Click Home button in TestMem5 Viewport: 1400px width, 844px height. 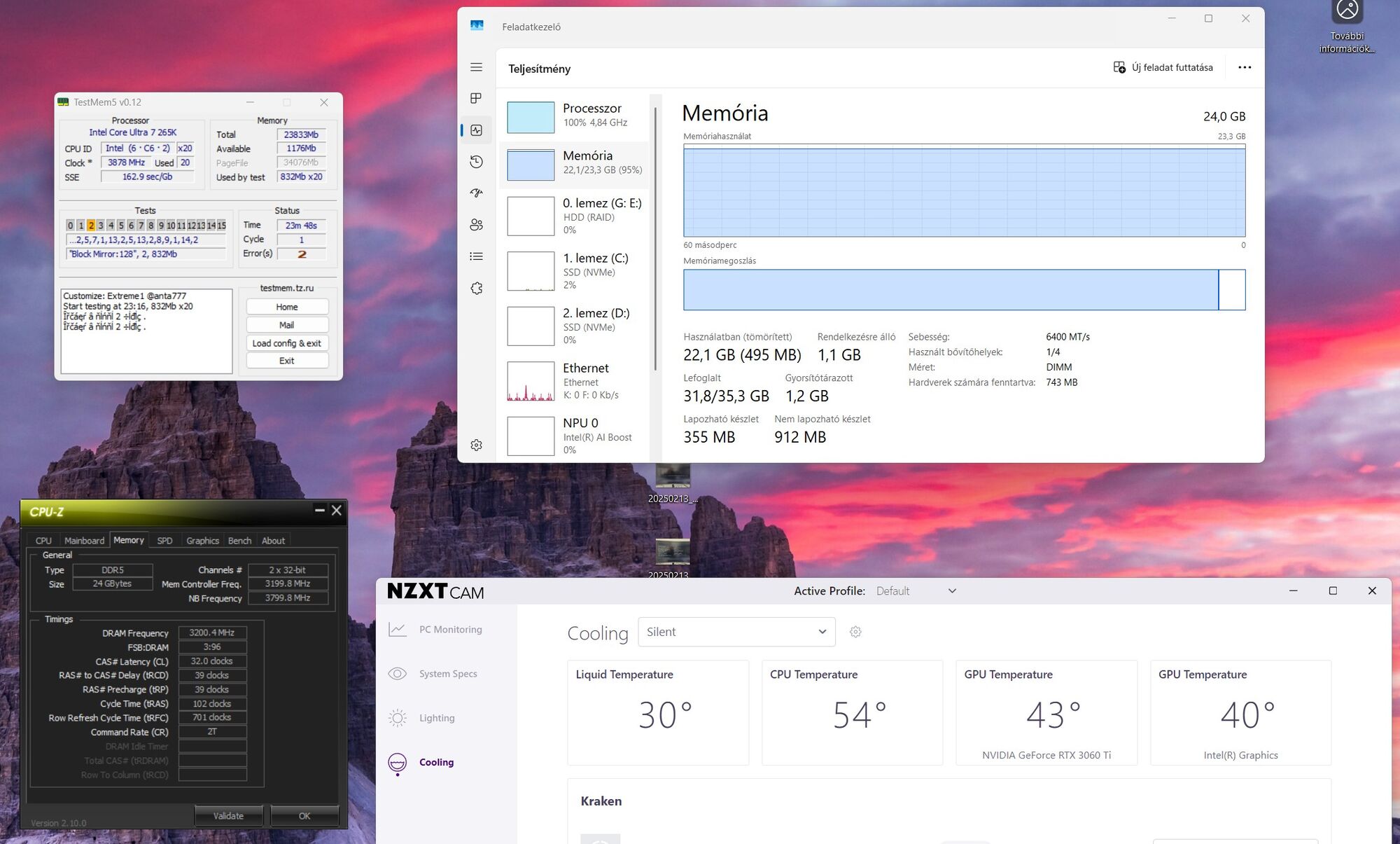point(287,307)
